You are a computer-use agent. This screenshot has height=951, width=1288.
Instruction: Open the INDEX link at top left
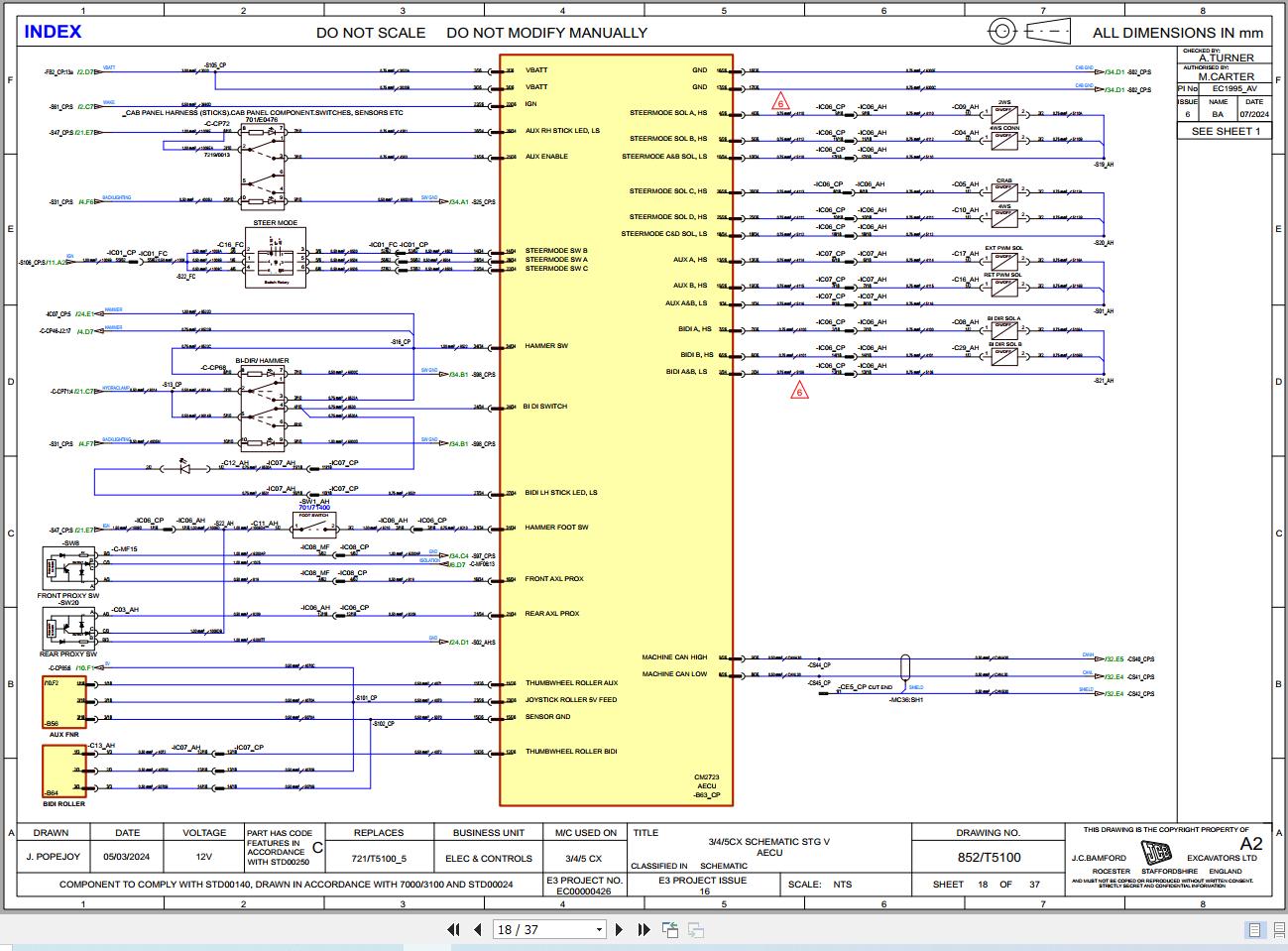click(x=53, y=31)
